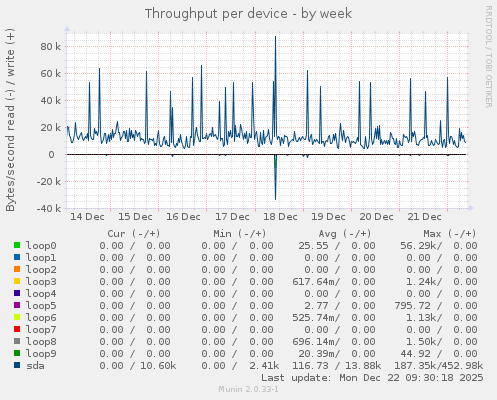The width and height of the screenshot is (497, 400).
Task: Click the 'Munin 2.0.33-1' version text
Action: (248, 389)
